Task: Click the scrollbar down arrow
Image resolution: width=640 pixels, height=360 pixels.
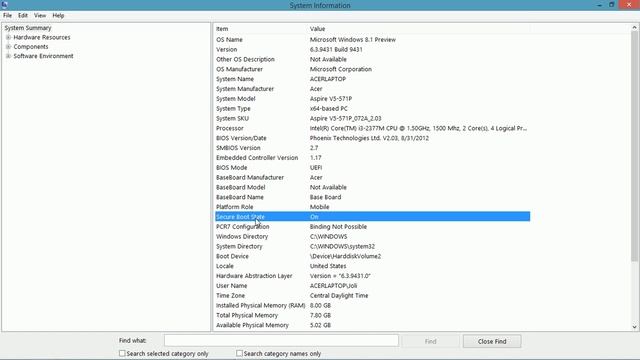Action: tap(634, 327)
